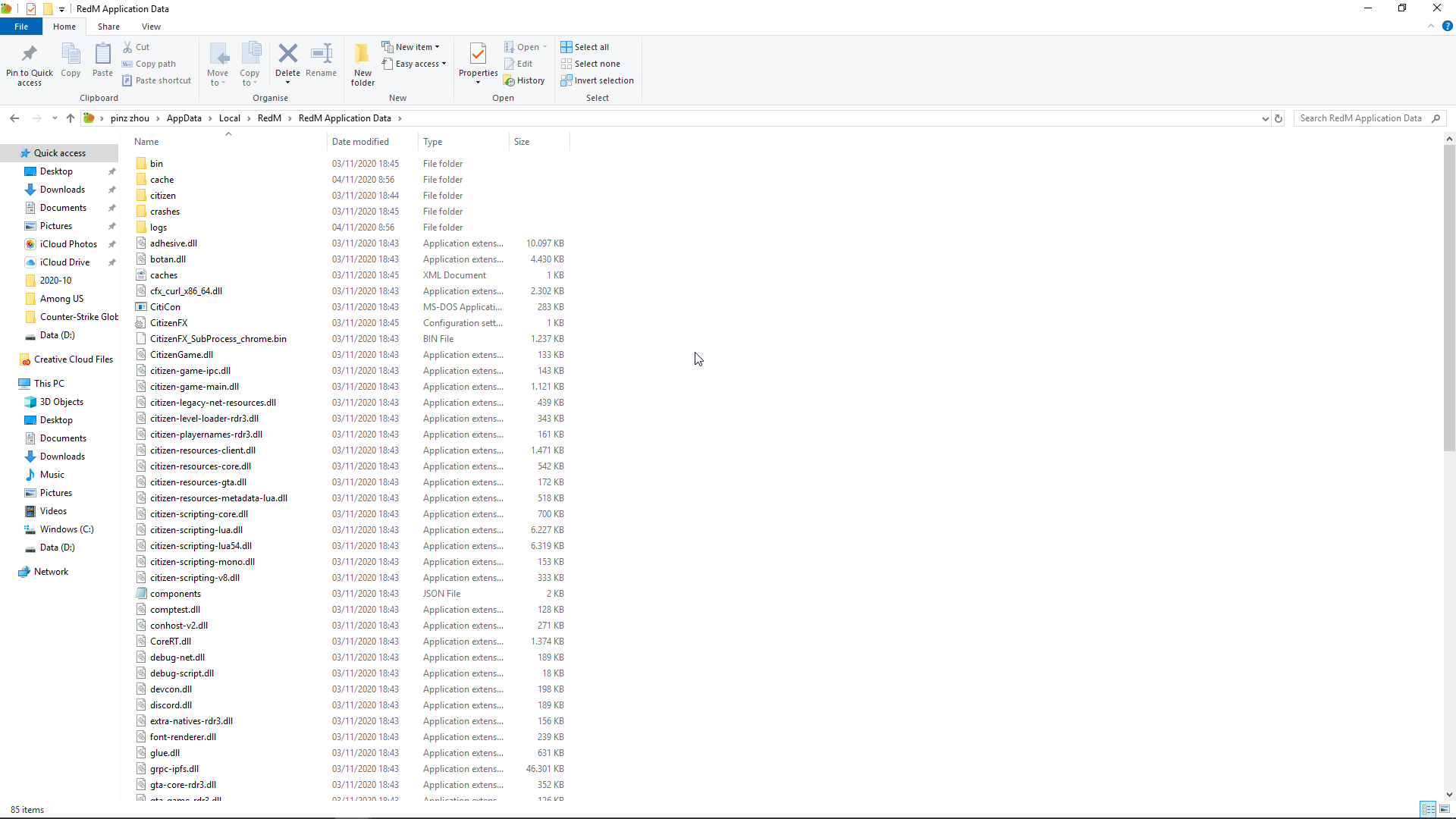The height and width of the screenshot is (819, 1456).
Task: Select Windows (C:) in navigation pane
Action: point(67,529)
